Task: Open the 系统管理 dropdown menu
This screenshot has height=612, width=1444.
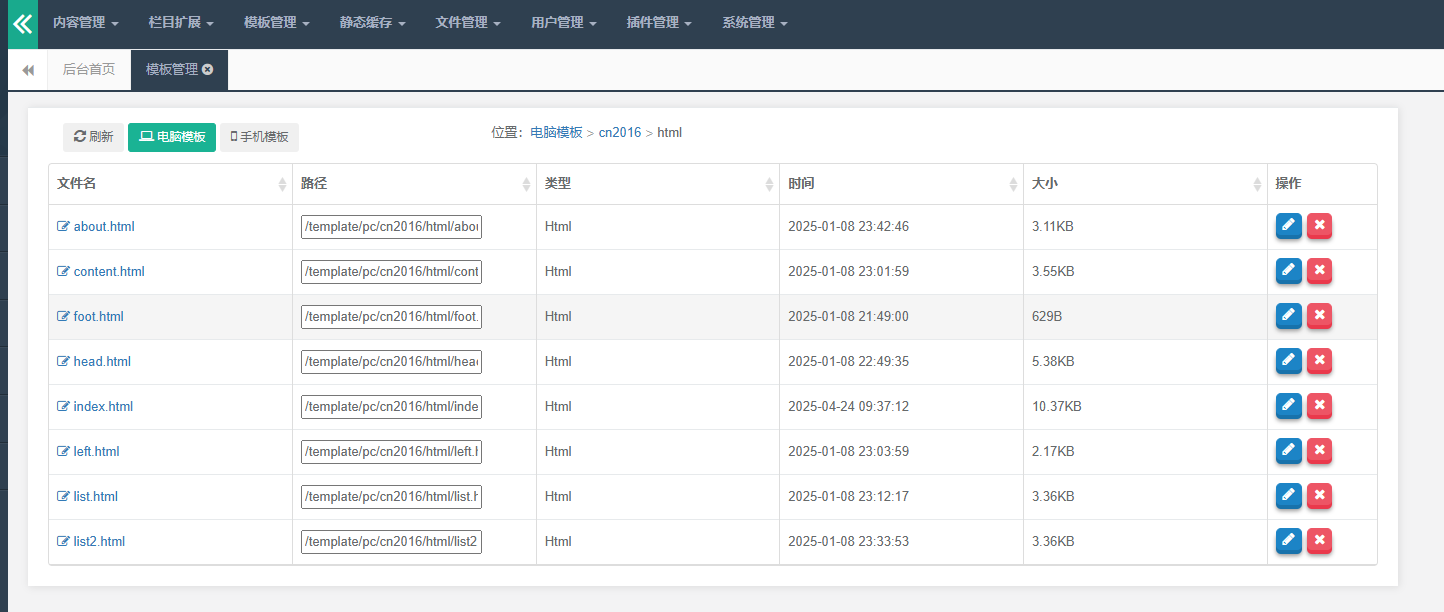Action: pos(754,23)
